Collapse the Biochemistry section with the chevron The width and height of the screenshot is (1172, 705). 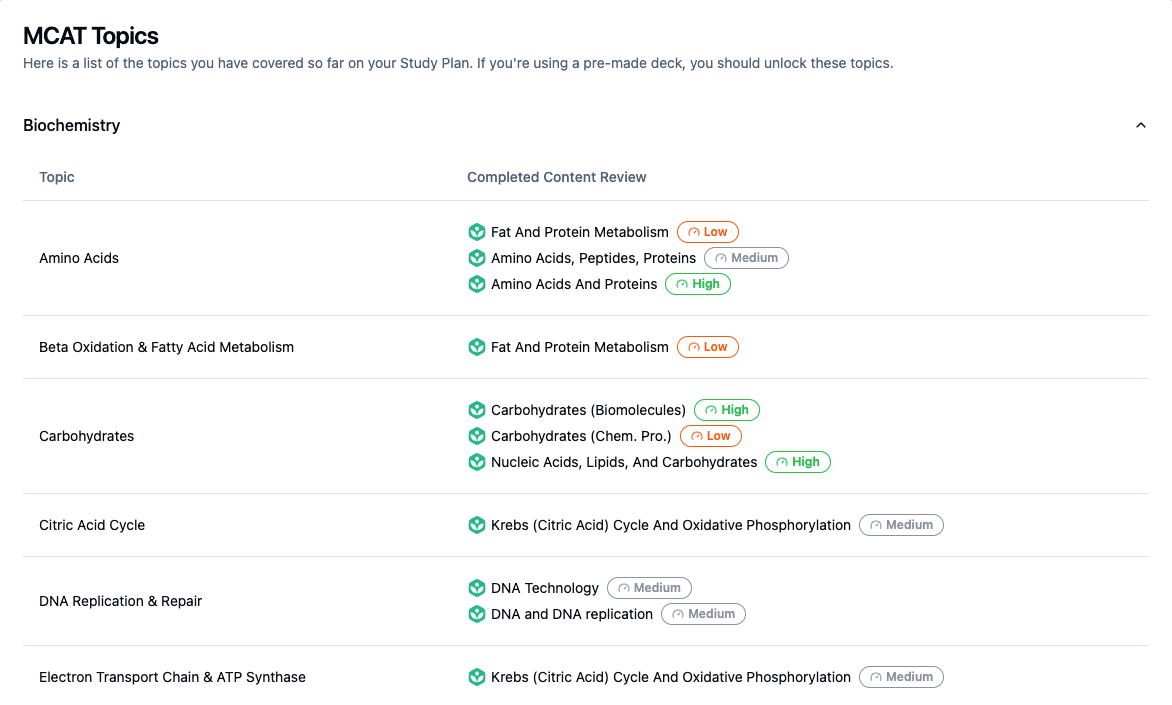click(1140, 125)
